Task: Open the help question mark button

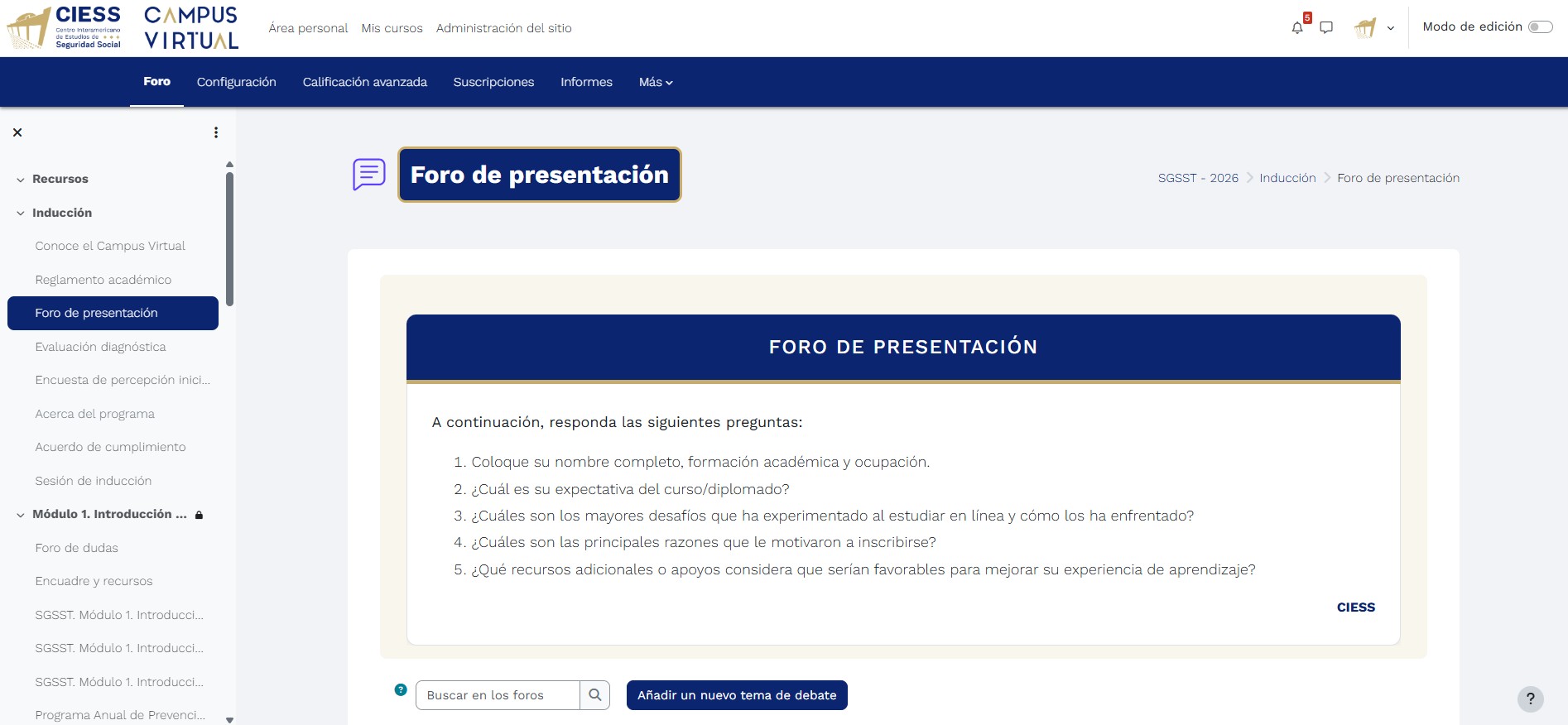Action: point(1531,699)
